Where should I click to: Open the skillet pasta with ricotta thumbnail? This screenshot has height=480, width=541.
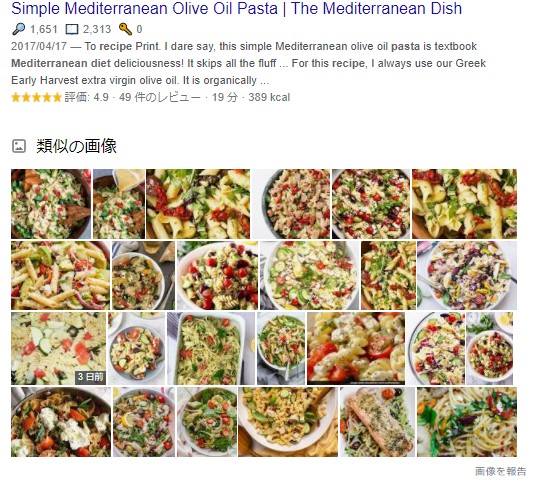(61, 422)
